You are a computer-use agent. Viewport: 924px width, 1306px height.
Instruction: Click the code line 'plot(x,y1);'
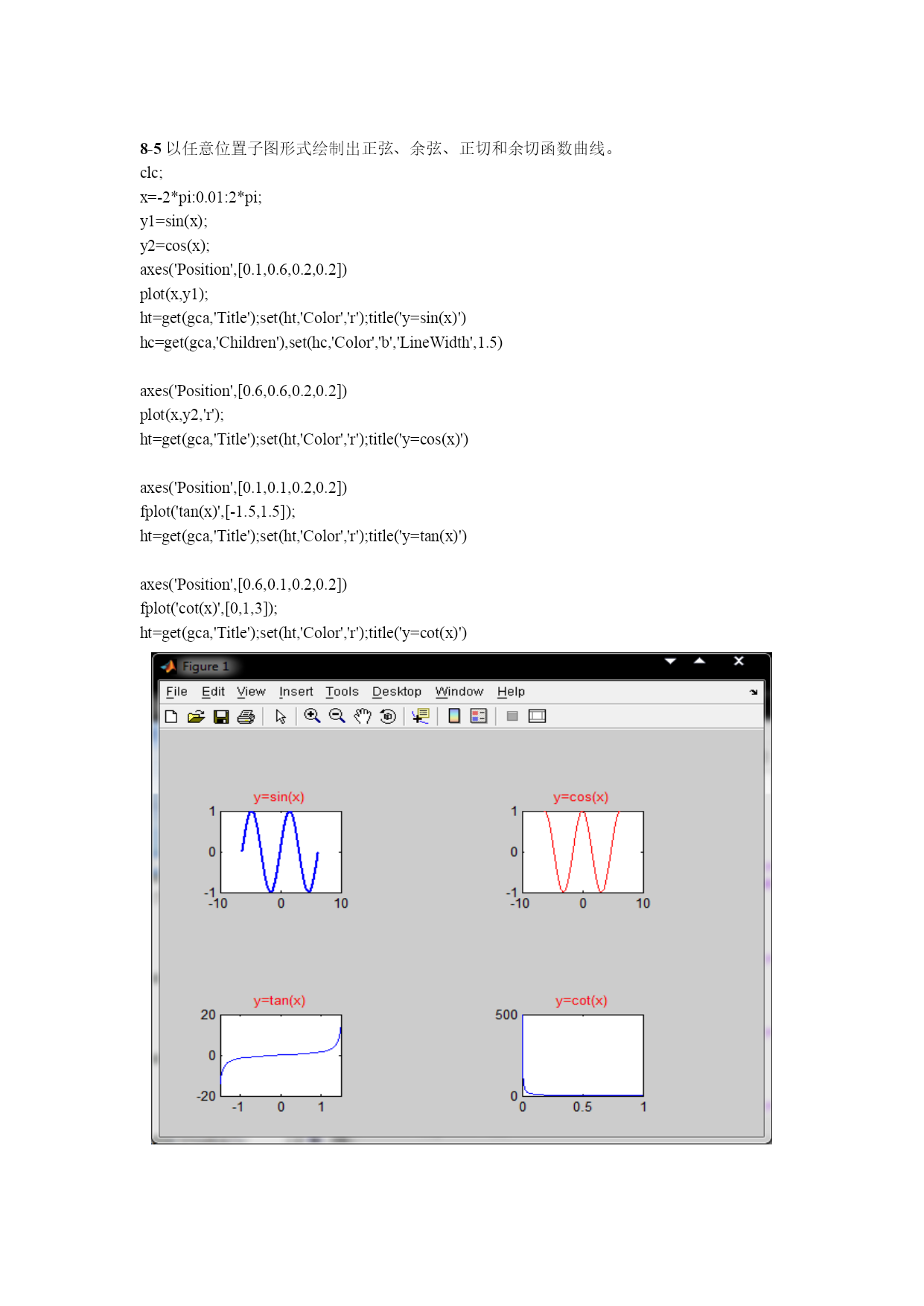(x=174, y=294)
